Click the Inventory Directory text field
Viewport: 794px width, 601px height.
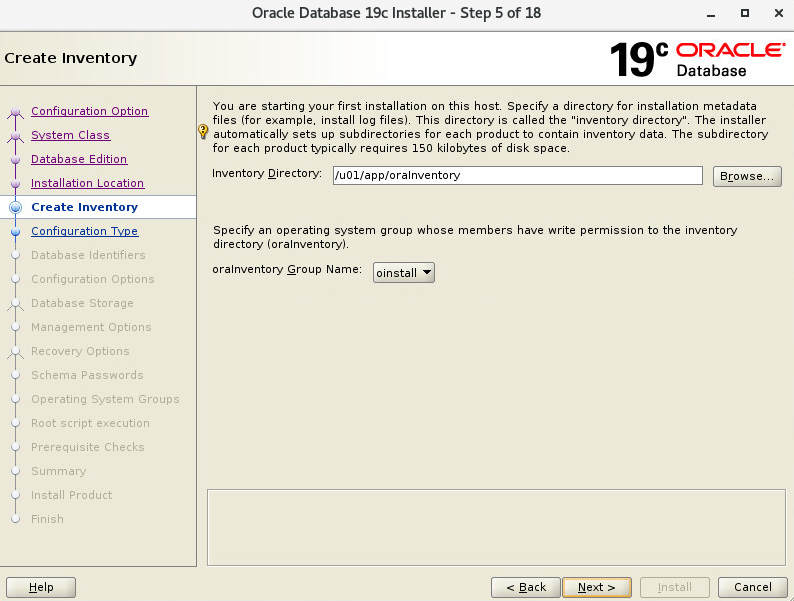pyautogui.click(x=518, y=175)
